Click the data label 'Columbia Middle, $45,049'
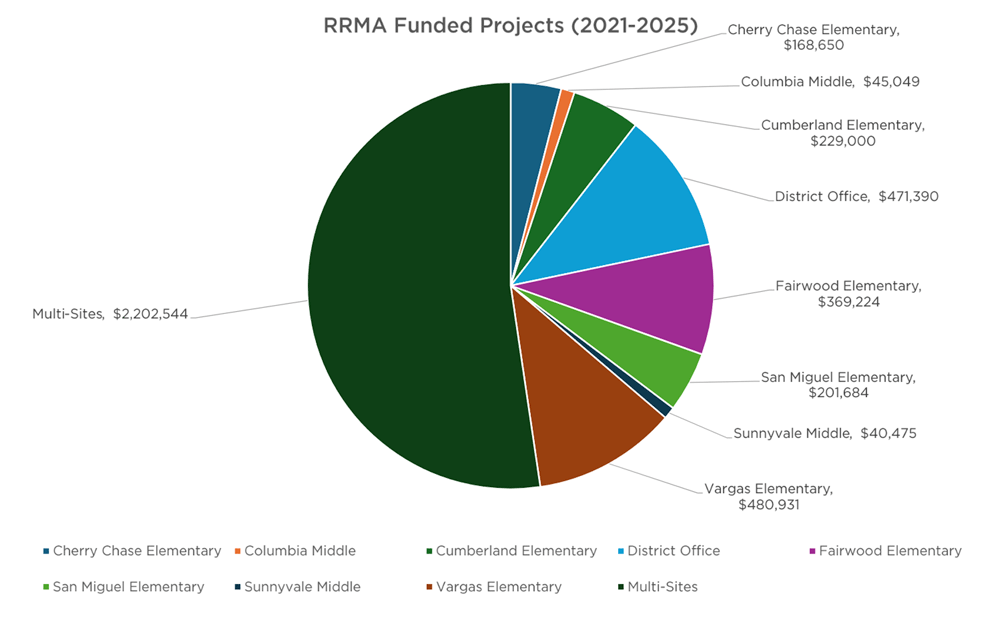Viewport: 1000px width, 635px height. click(830, 82)
